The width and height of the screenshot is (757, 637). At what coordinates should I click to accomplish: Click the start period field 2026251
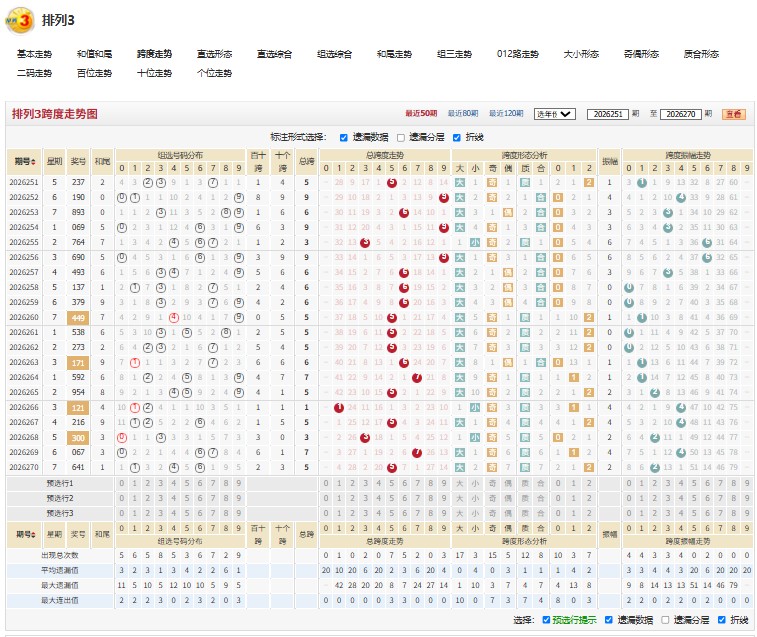608,114
